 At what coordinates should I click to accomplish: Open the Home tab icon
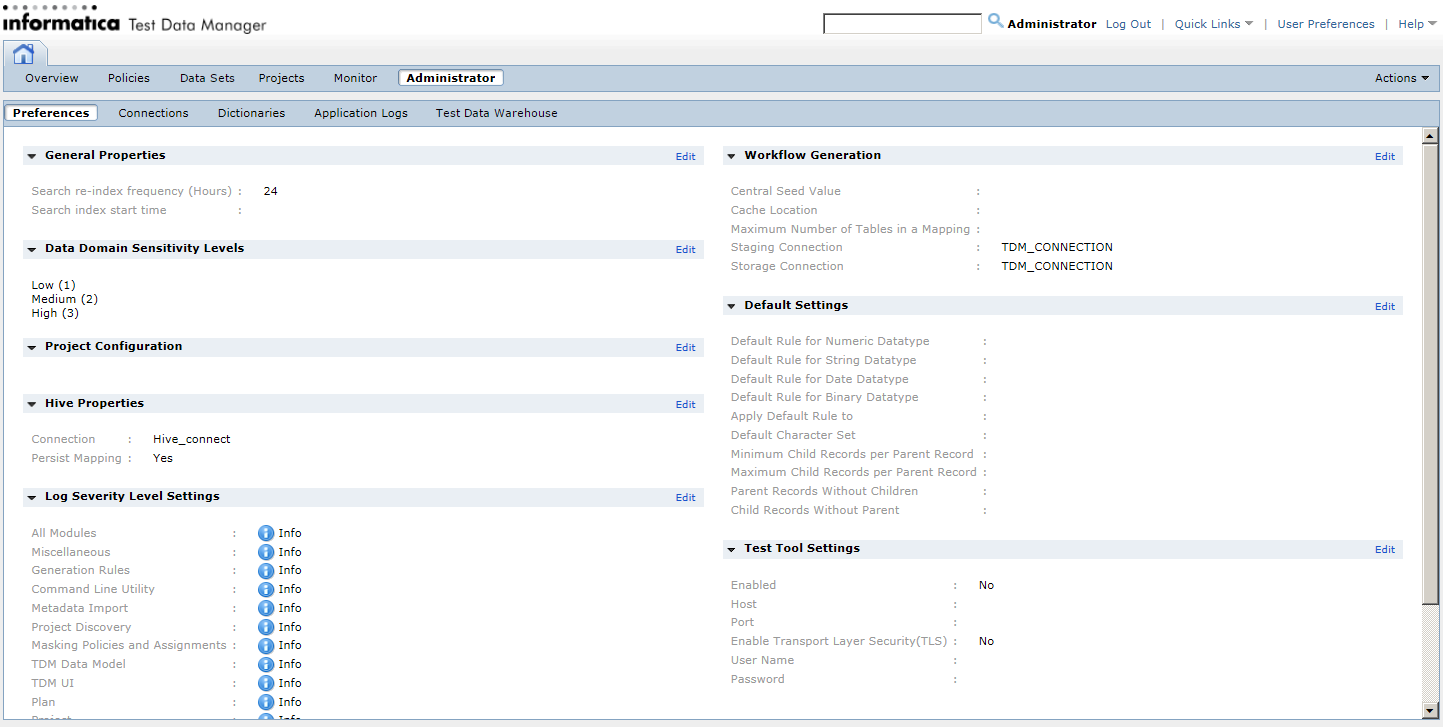click(x=24, y=54)
